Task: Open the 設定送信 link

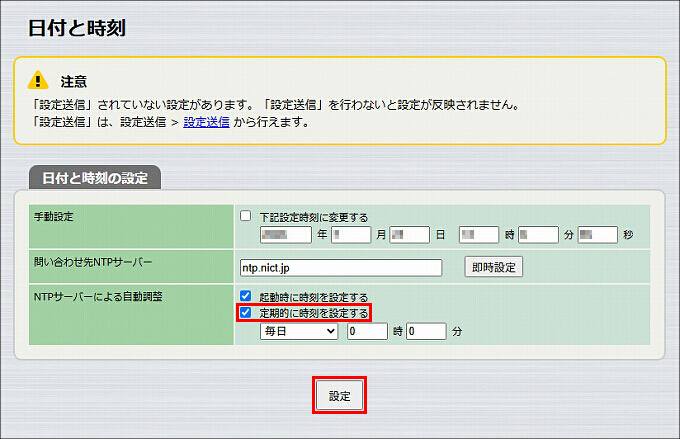Action: (206, 122)
